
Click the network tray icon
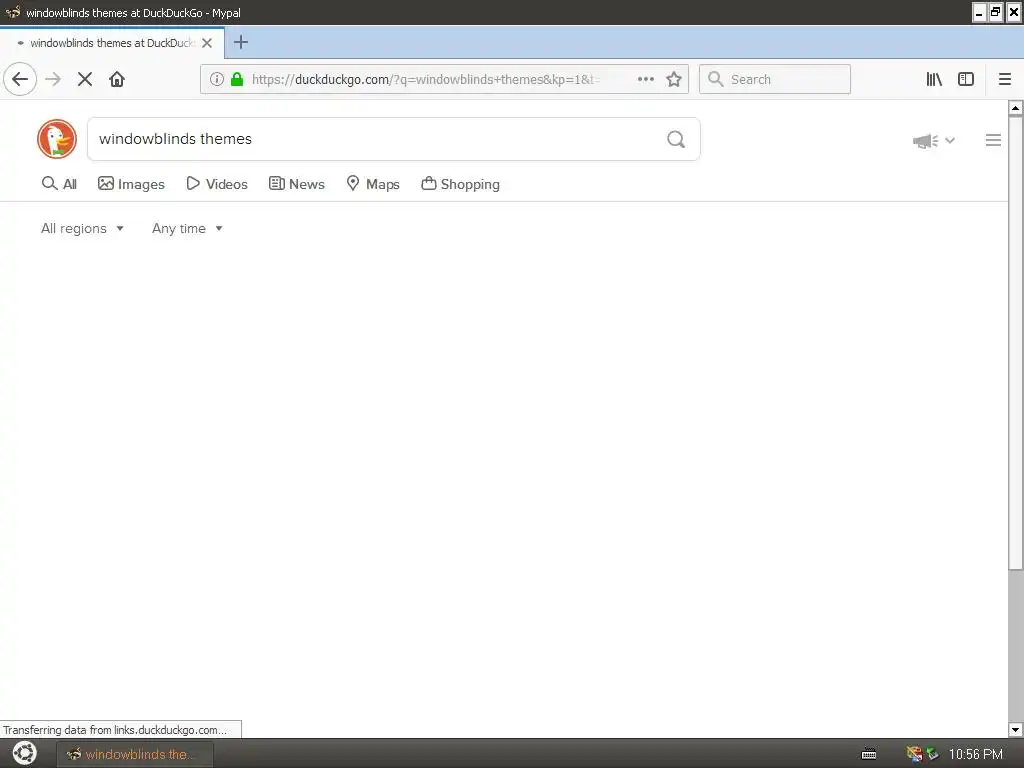pos(914,754)
